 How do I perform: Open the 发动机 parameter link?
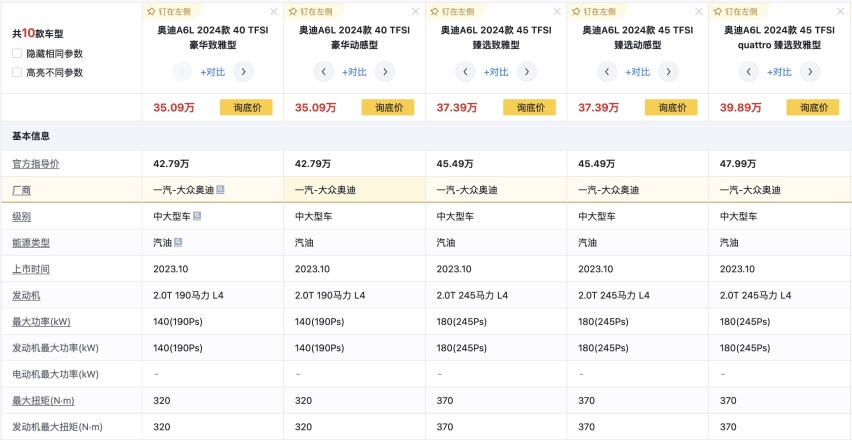coord(26,296)
